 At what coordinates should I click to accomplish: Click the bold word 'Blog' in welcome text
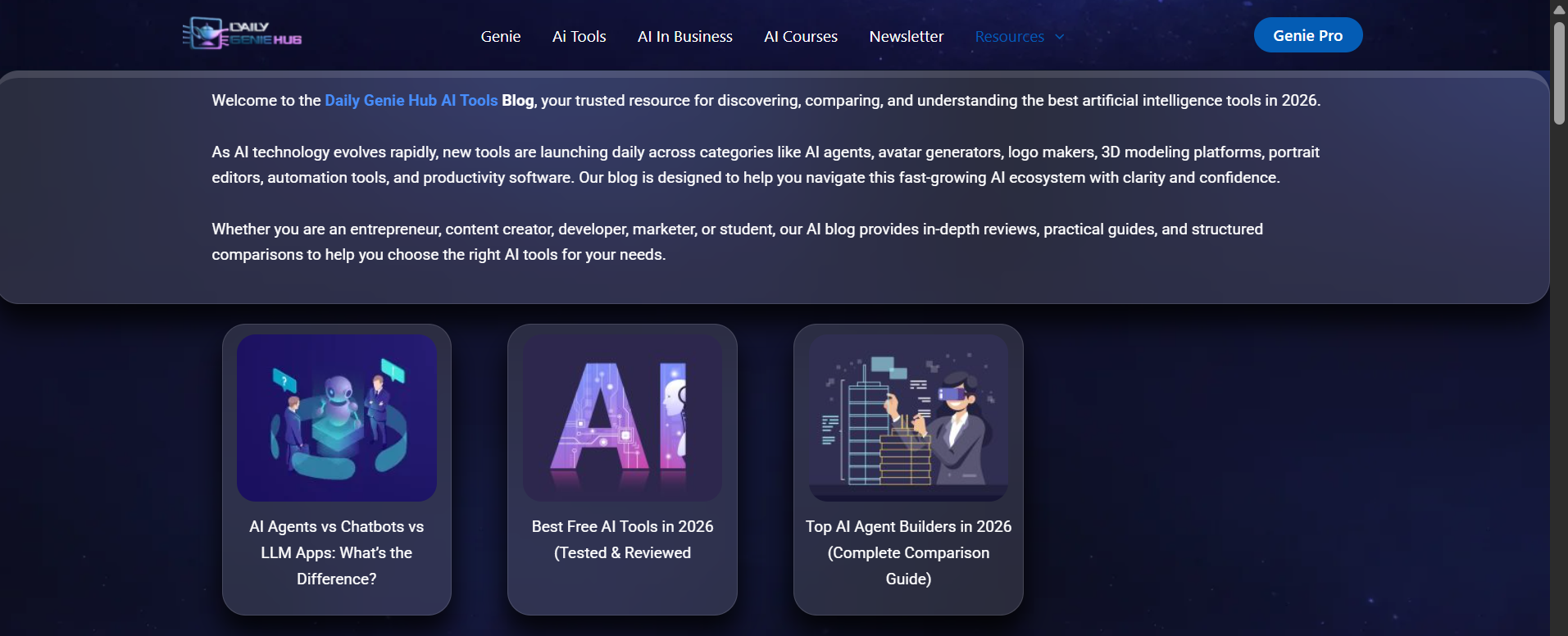pyautogui.click(x=517, y=100)
